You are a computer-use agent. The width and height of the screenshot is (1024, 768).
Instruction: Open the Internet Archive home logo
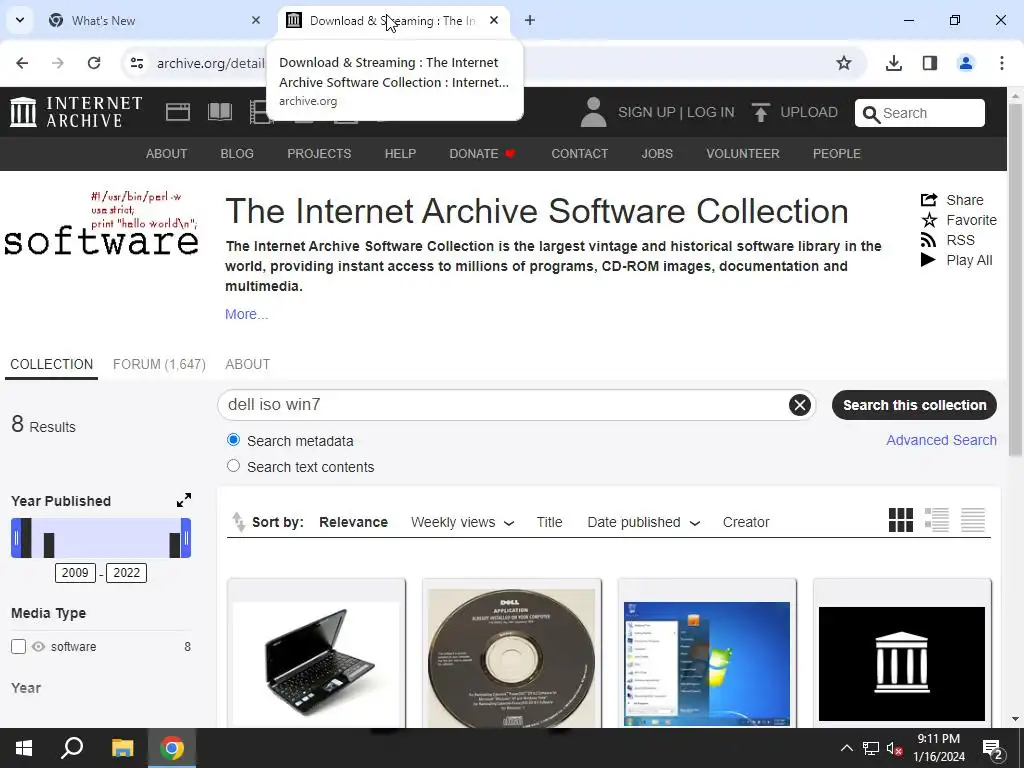point(76,112)
